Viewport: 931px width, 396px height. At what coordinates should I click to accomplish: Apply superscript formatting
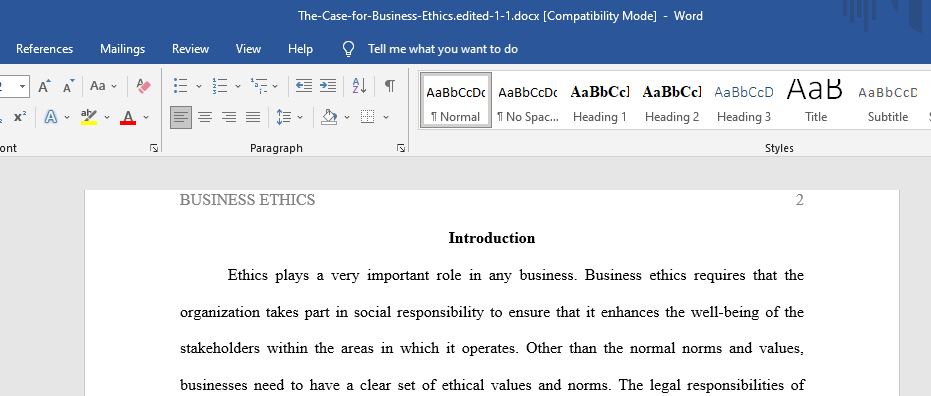click(x=20, y=117)
